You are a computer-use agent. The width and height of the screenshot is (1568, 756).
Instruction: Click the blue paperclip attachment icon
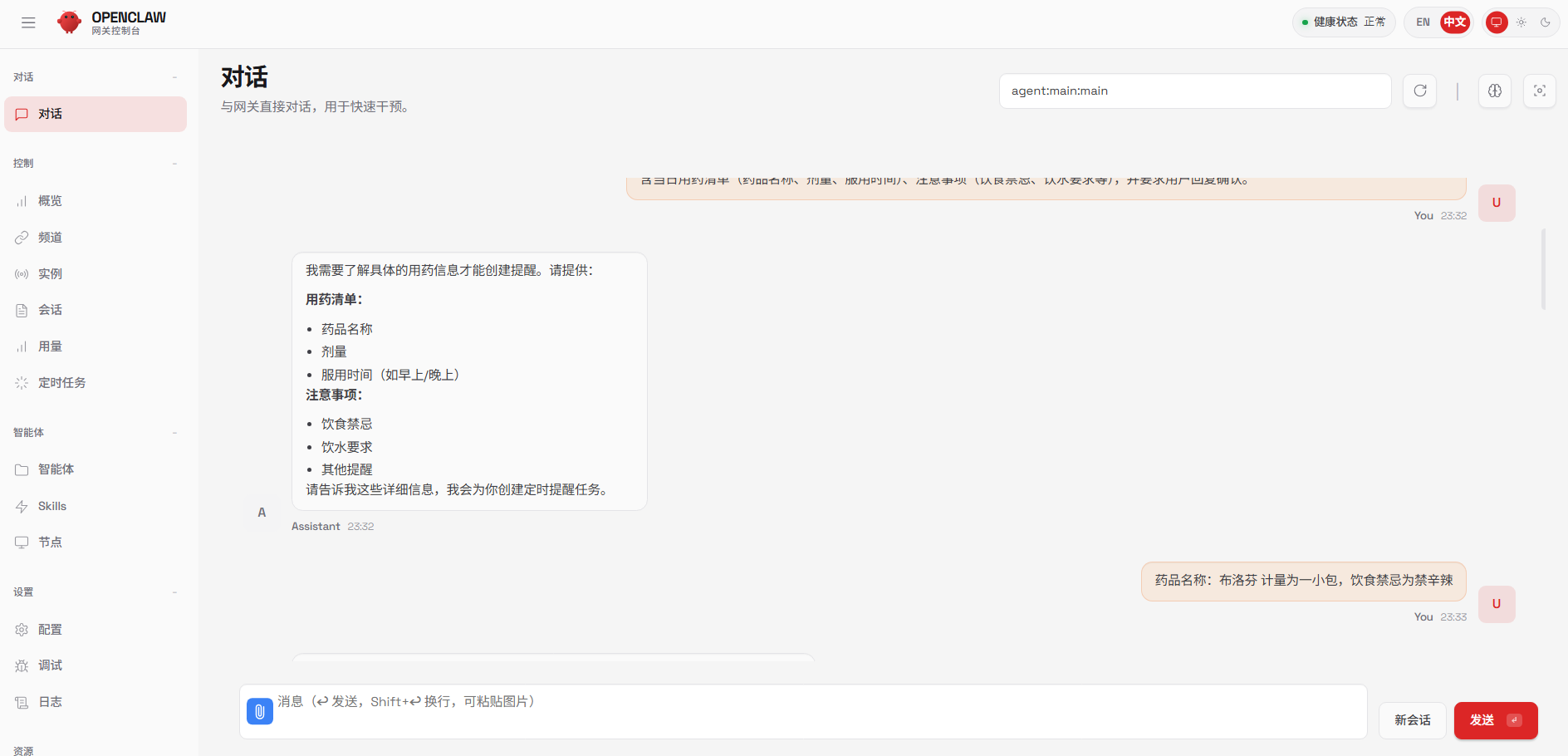coord(260,711)
